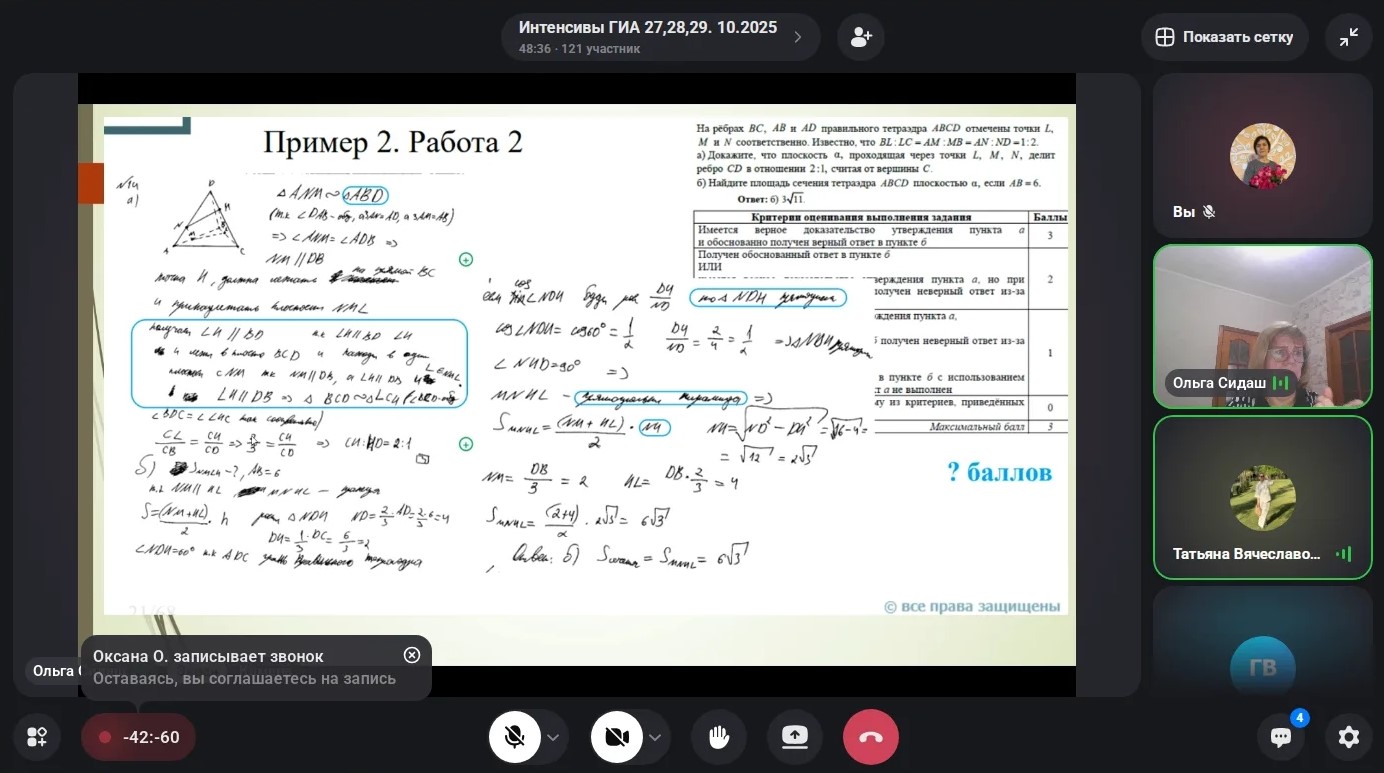Expand microphone options arrow

553,738
